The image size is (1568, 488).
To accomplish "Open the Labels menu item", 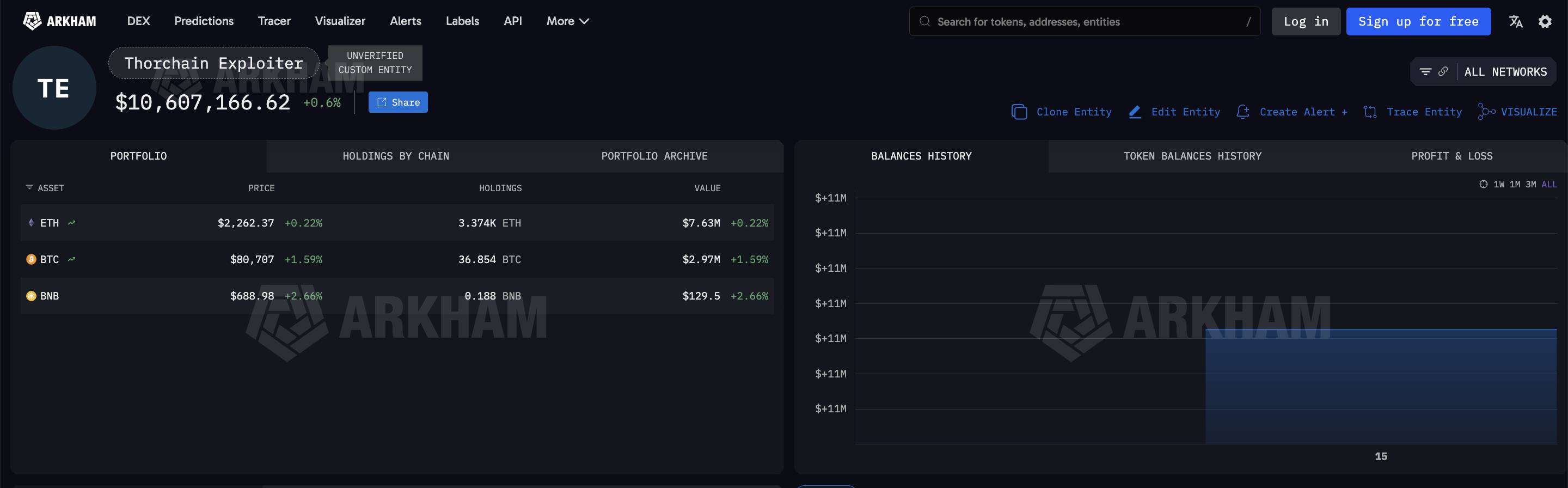I will 462,21.
